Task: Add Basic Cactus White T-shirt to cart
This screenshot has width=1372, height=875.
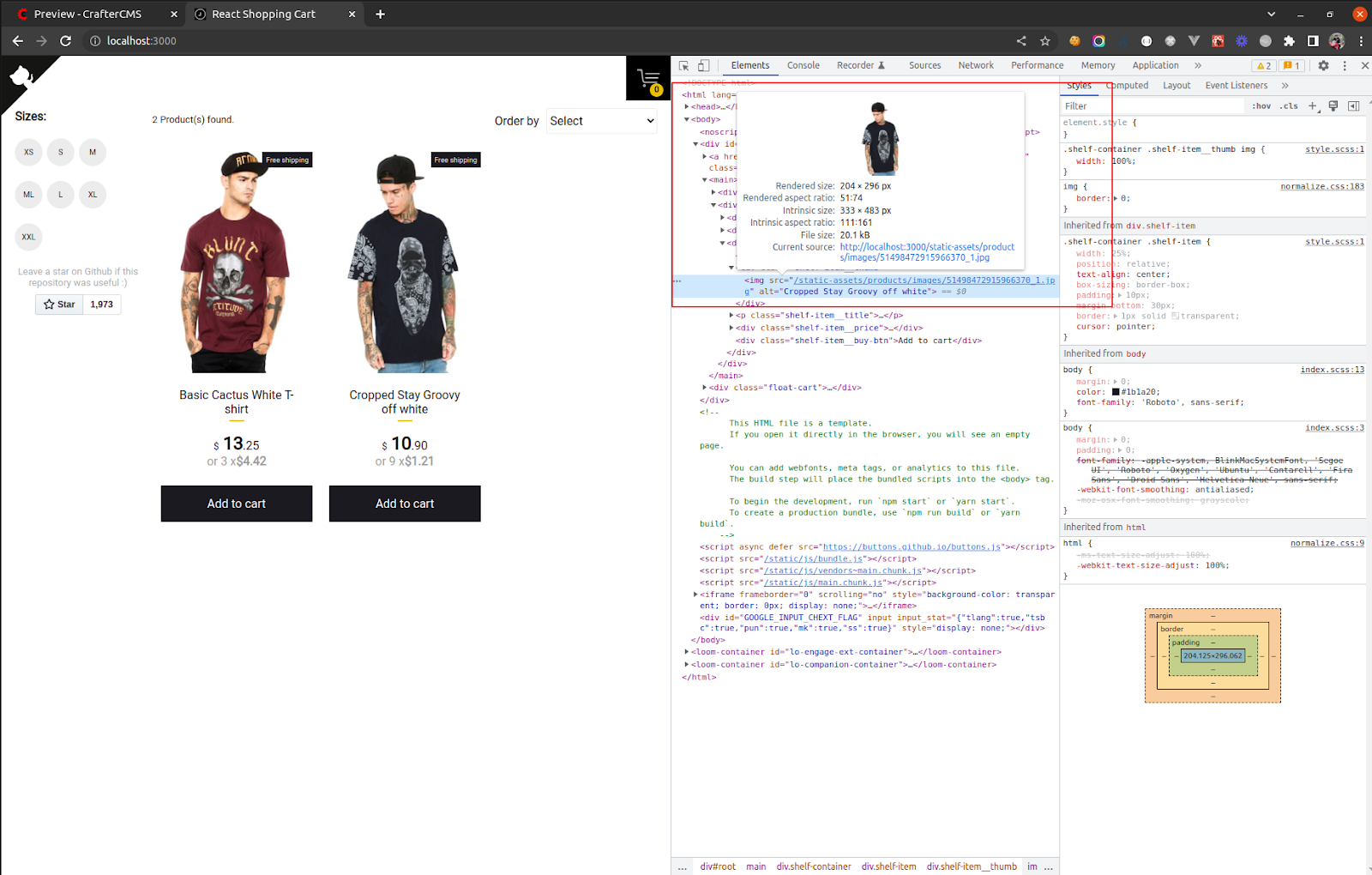Action: coord(237,504)
